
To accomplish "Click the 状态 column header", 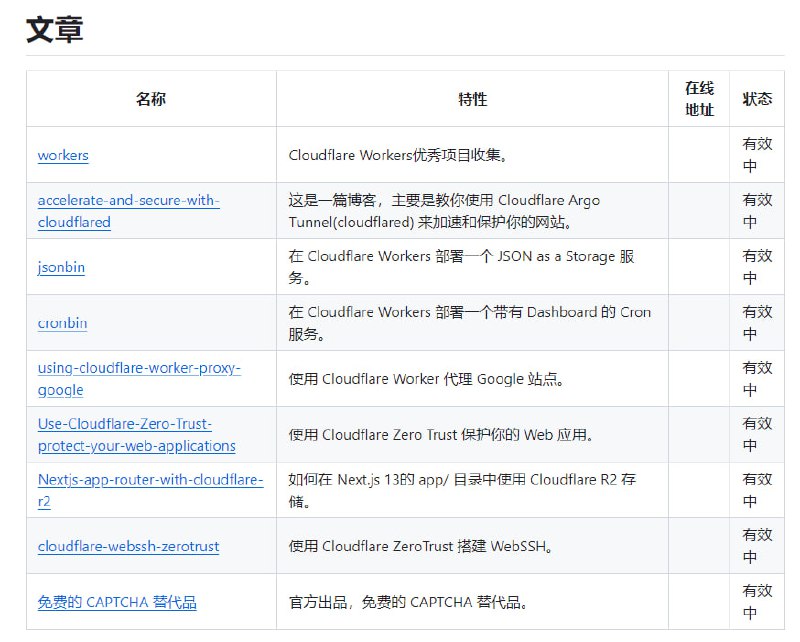I will pos(757,99).
